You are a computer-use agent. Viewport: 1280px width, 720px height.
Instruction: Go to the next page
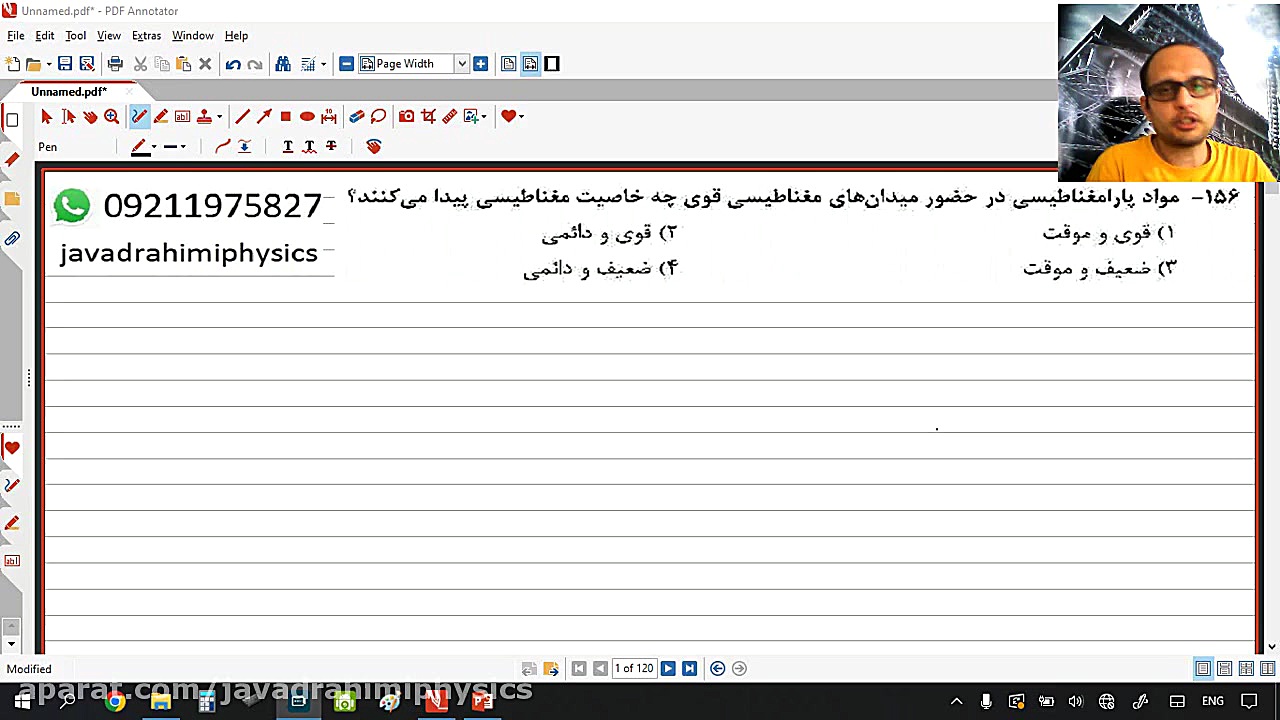(x=668, y=668)
